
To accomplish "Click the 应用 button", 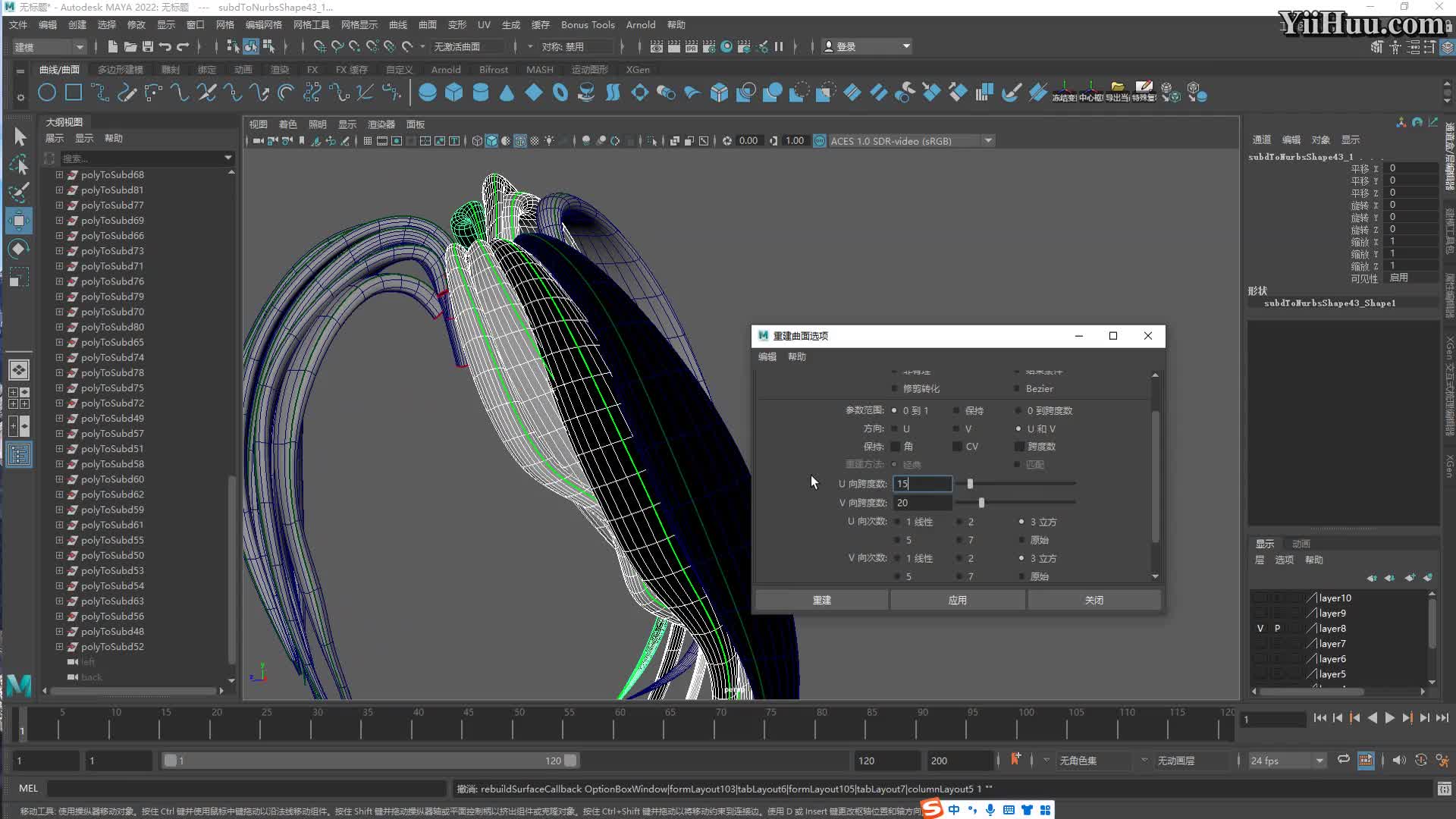I will point(958,600).
